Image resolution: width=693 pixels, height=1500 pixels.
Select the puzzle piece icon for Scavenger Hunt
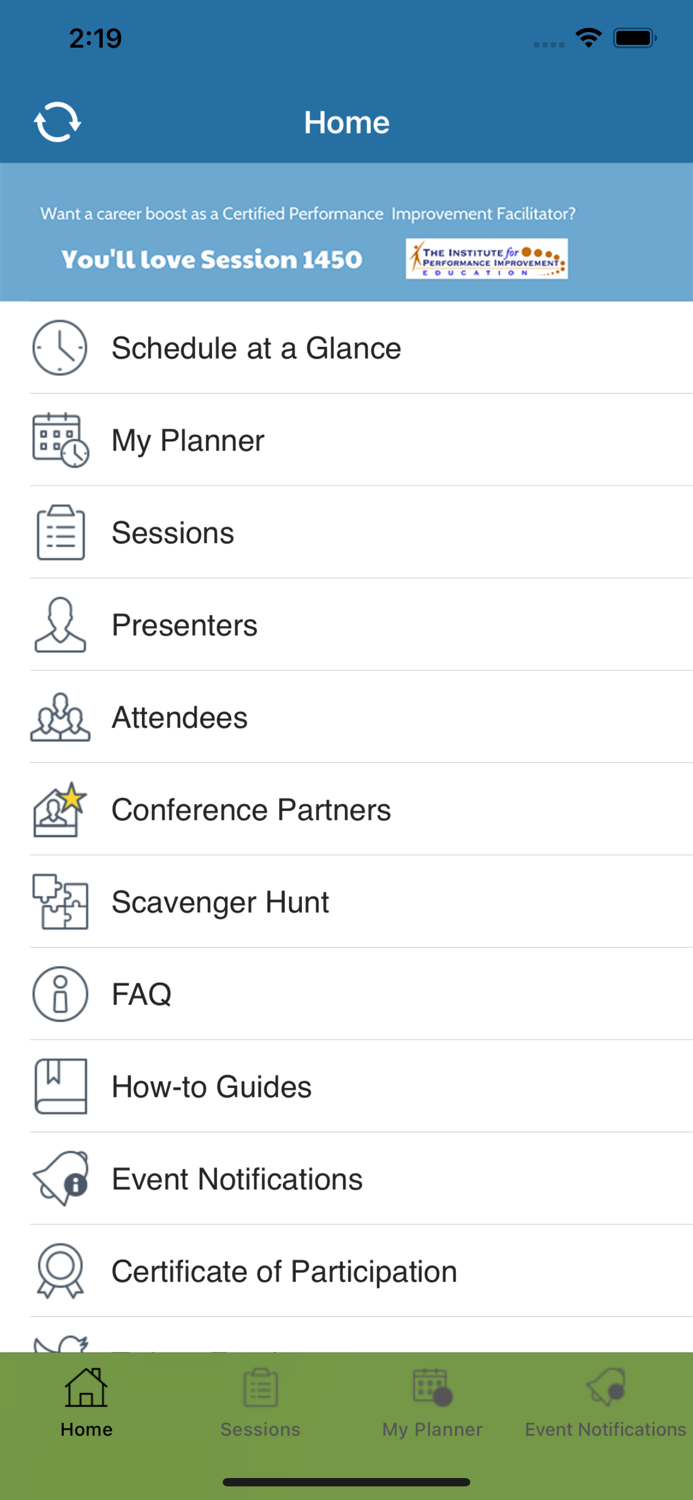pos(60,901)
